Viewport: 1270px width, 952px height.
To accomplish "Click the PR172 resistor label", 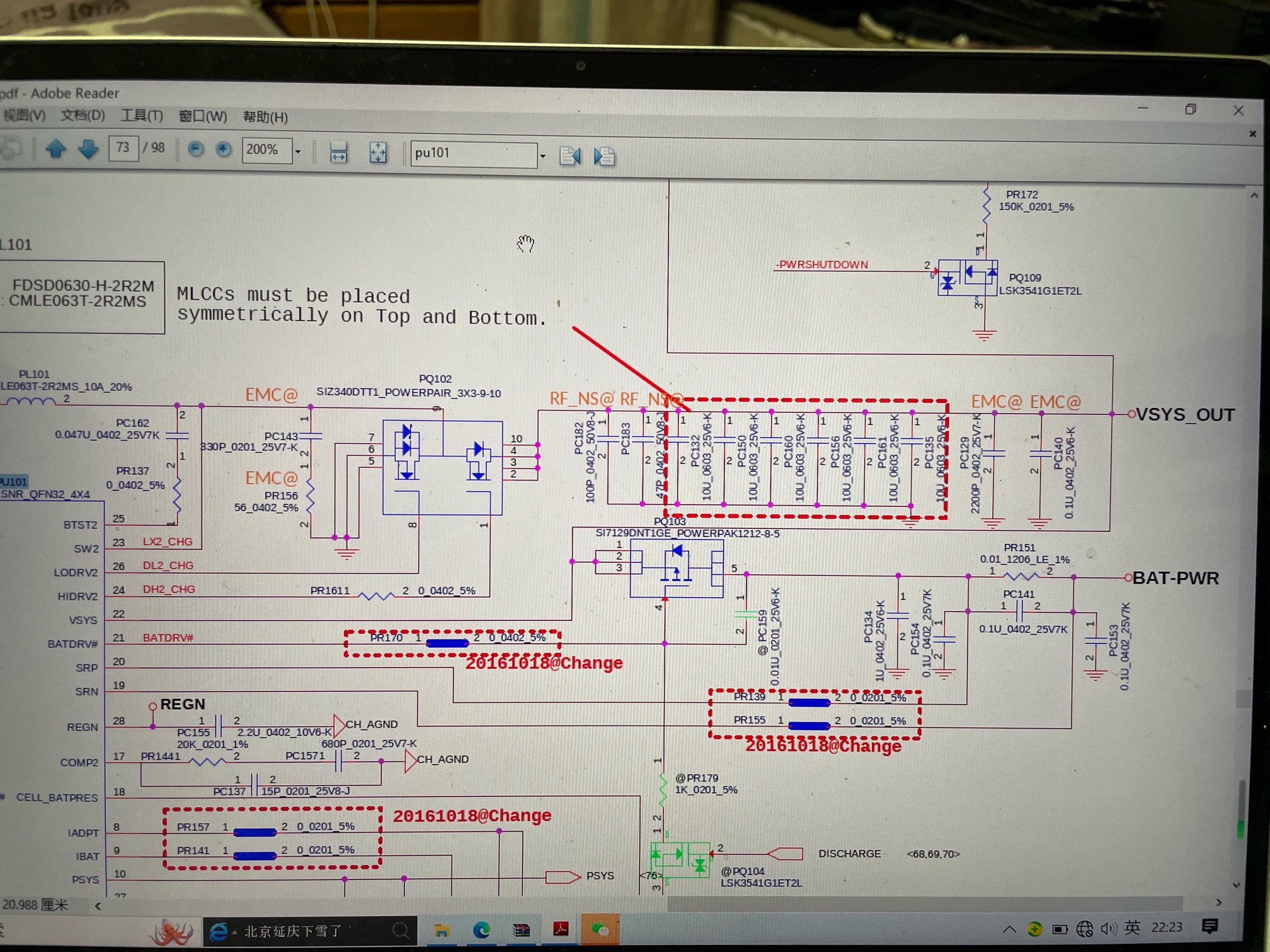I will click(x=1022, y=195).
